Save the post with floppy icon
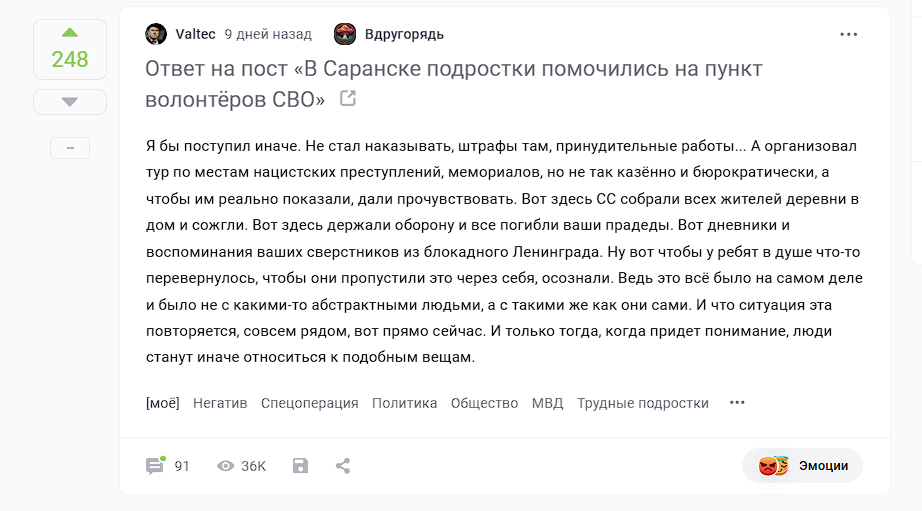Image resolution: width=922 pixels, height=511 pixels. (x=300, y=466)
